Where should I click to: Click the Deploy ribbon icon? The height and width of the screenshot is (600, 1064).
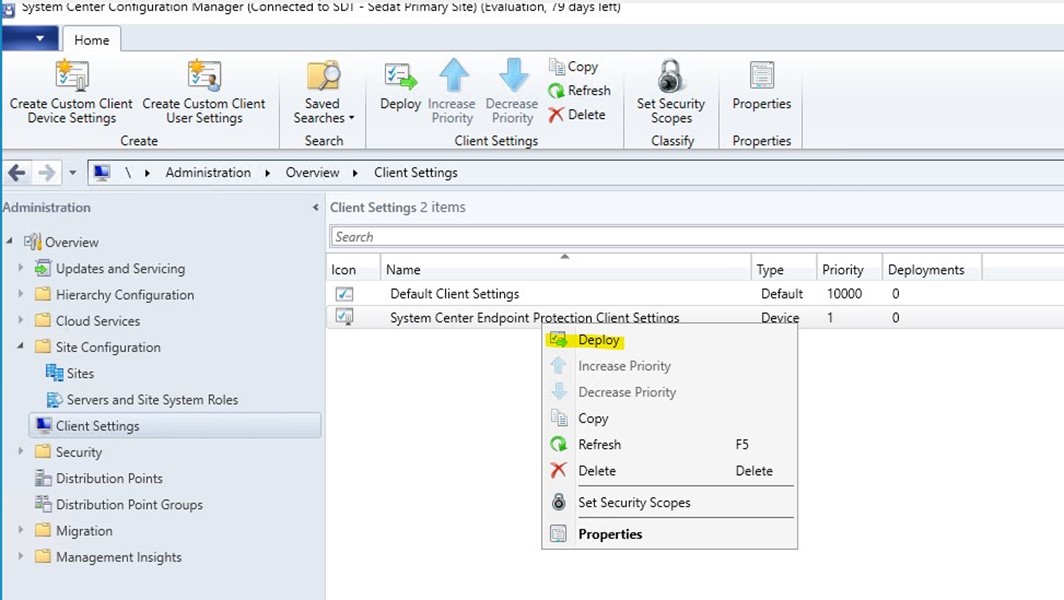coord(400,77)
